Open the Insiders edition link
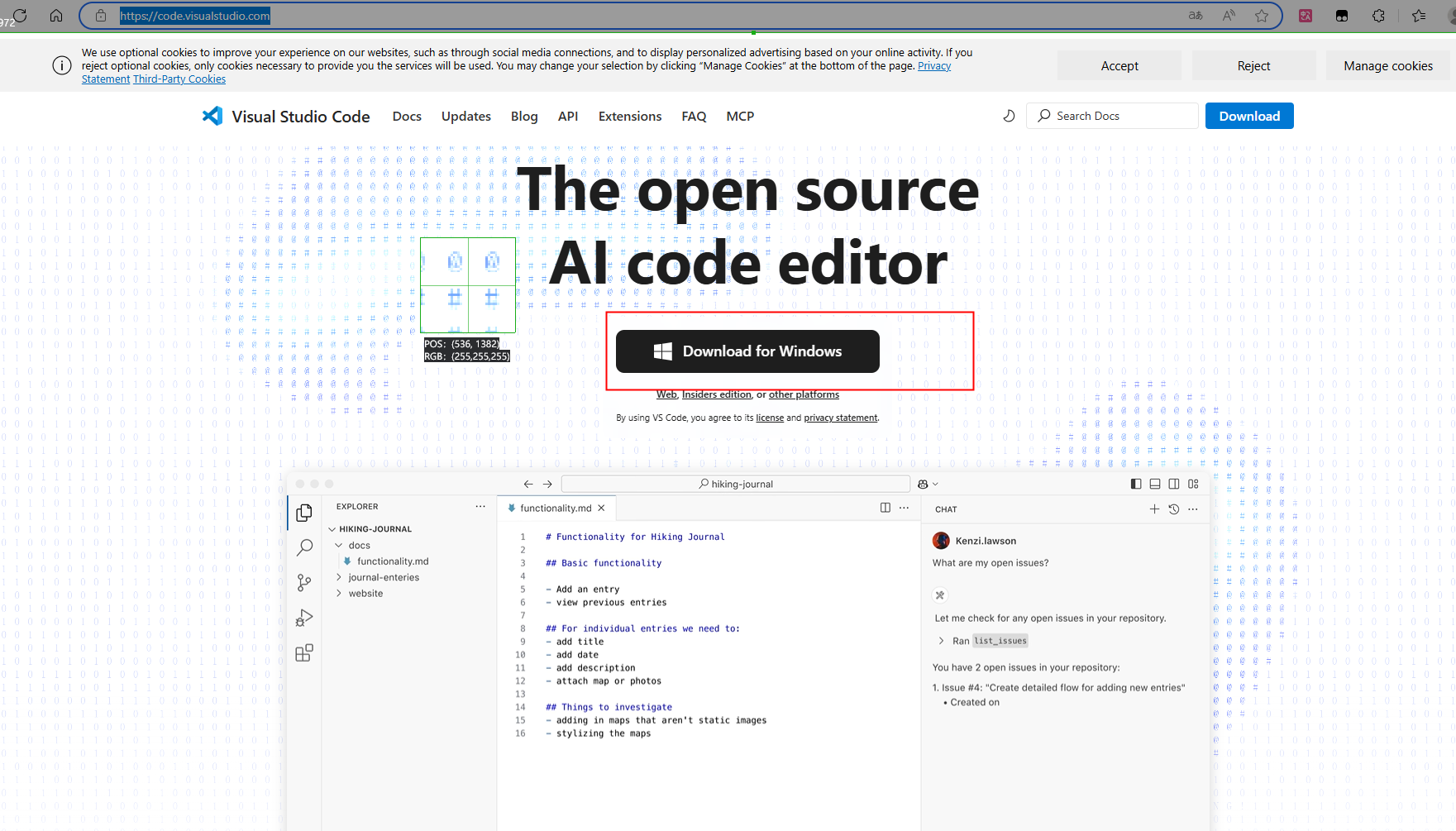Image resolution: width=1456 pixels, height=831 pixels. tap(717, 394)
